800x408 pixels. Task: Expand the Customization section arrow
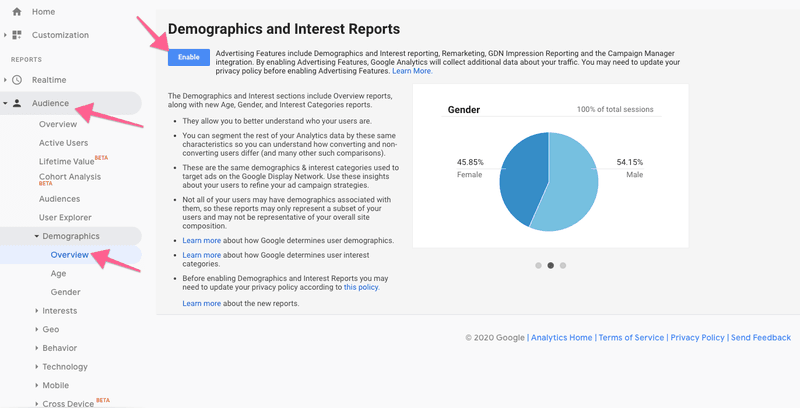point(5,35)
